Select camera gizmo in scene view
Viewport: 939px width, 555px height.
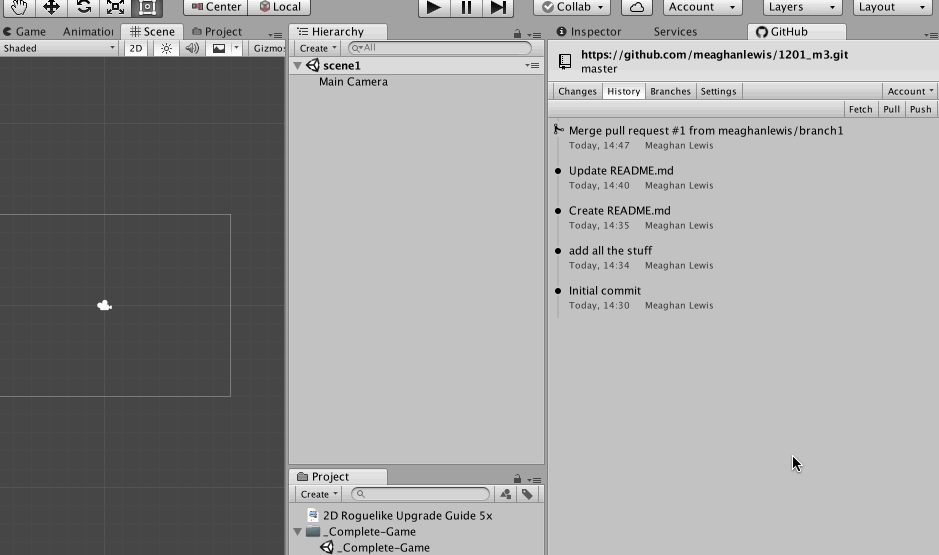point(105,306)
